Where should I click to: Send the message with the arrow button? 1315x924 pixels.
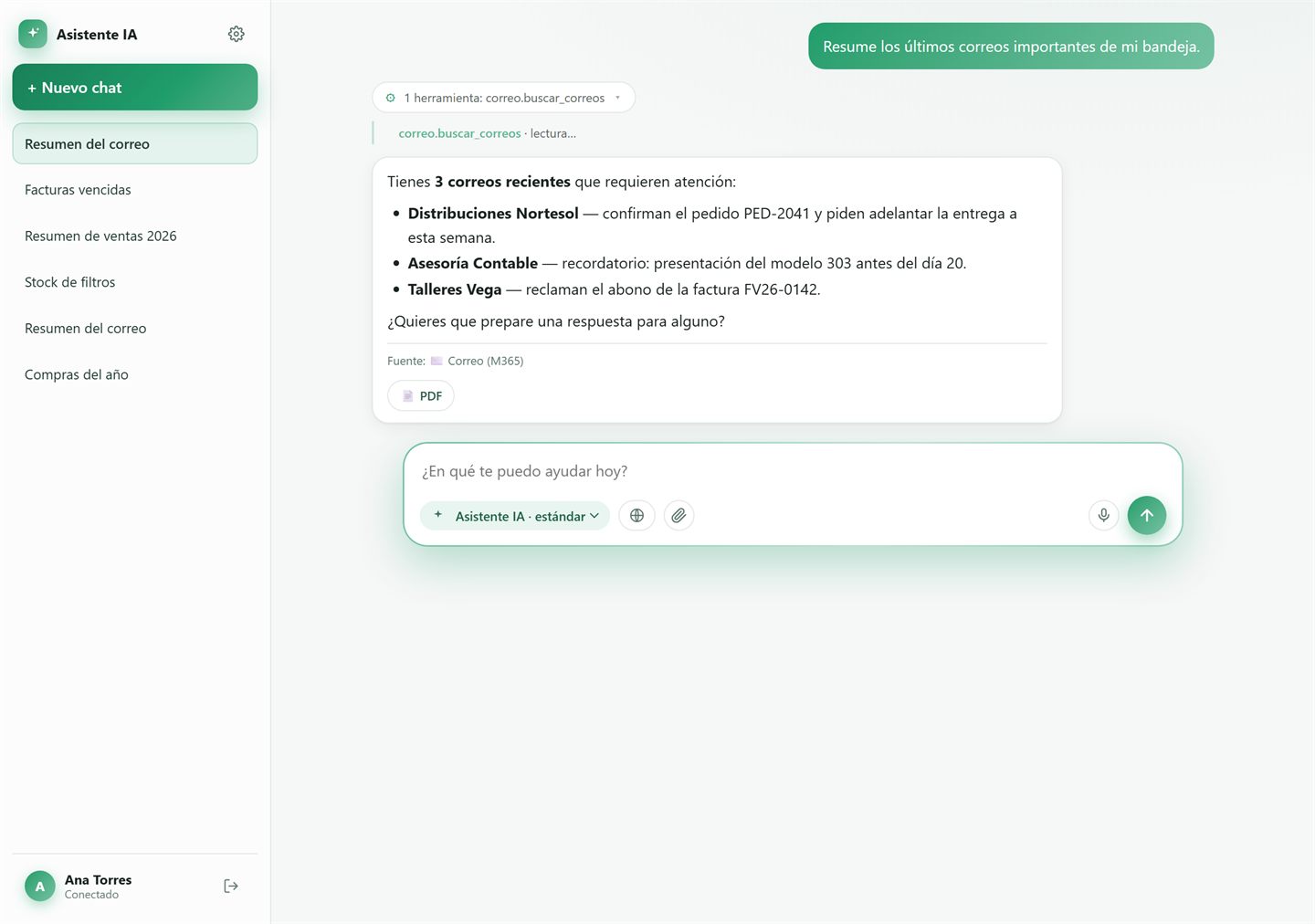click(x=1147, y=516)
